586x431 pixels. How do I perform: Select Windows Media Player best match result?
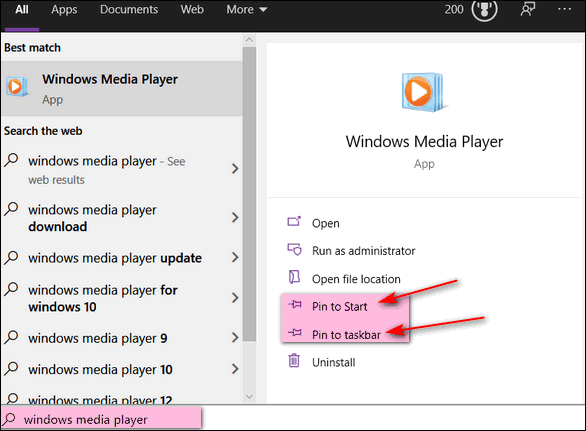coord(122,89)
